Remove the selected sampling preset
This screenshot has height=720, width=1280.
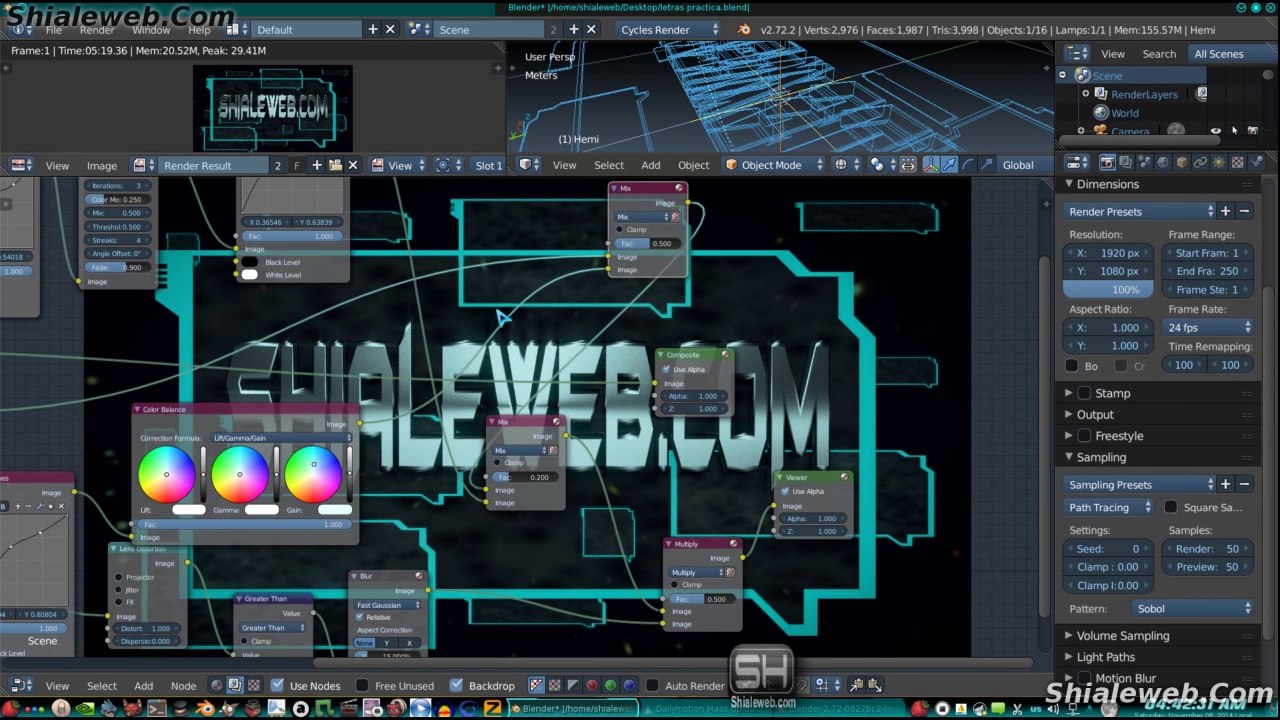click(1244, 484)
